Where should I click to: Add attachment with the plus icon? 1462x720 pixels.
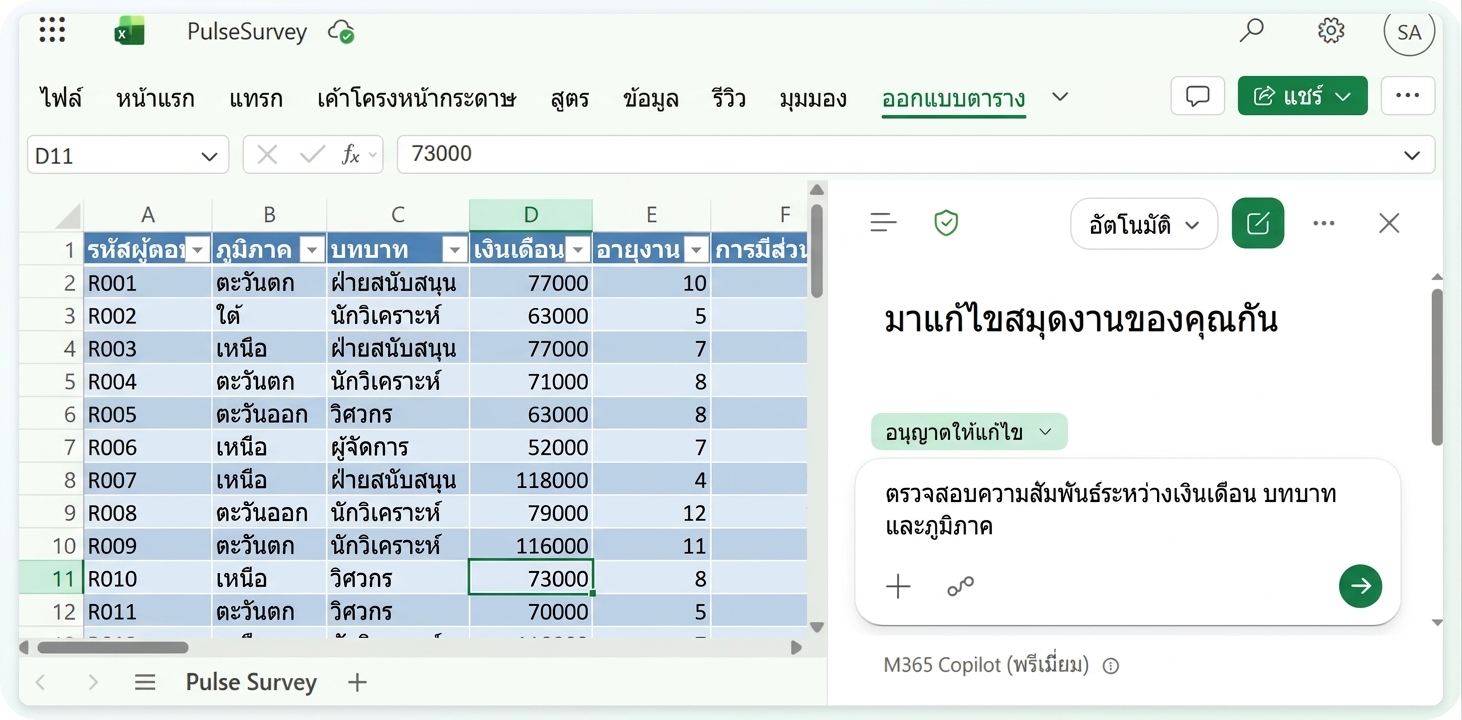tap(898, 587)
